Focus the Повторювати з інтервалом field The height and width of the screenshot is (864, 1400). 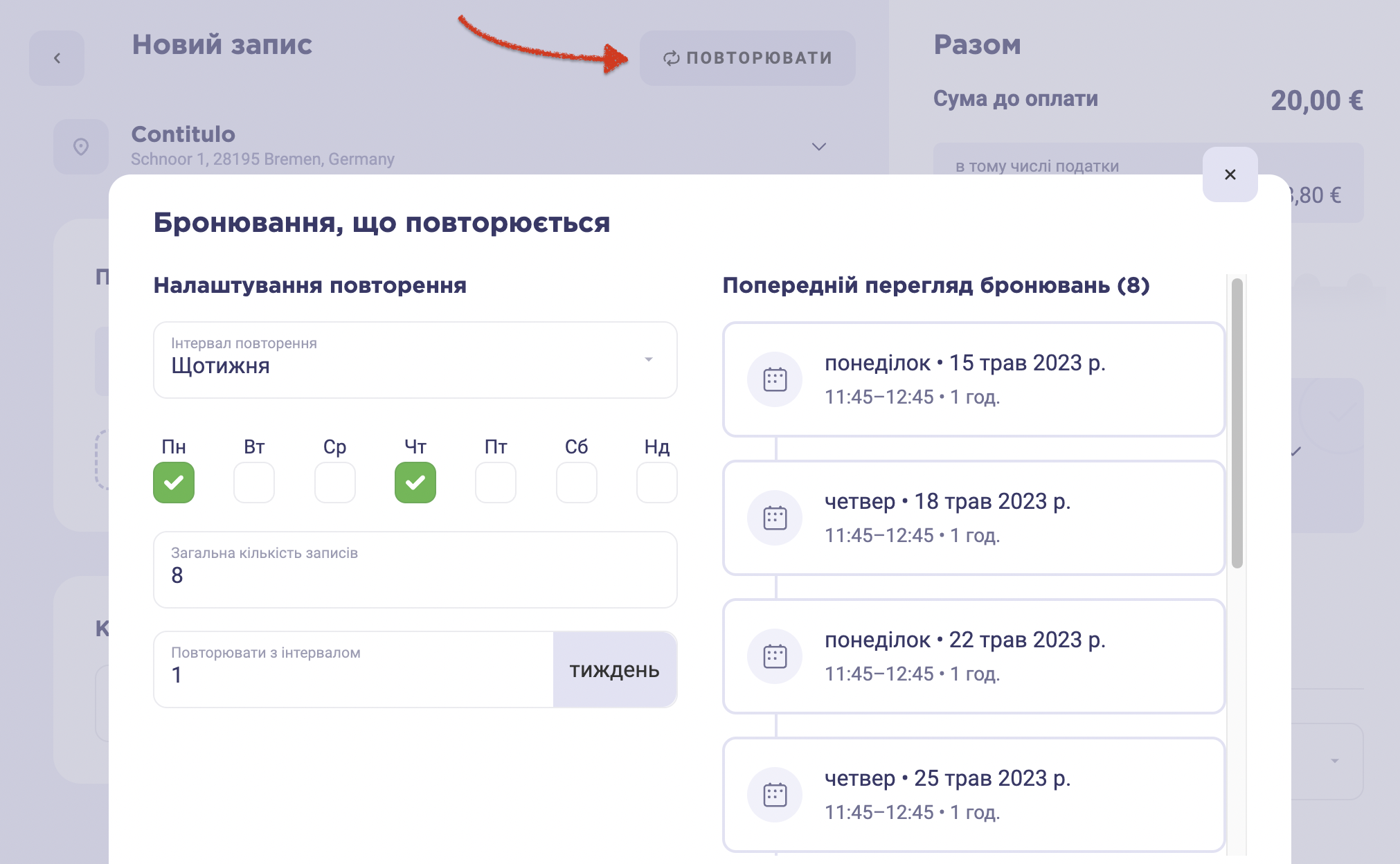[354, 669]
